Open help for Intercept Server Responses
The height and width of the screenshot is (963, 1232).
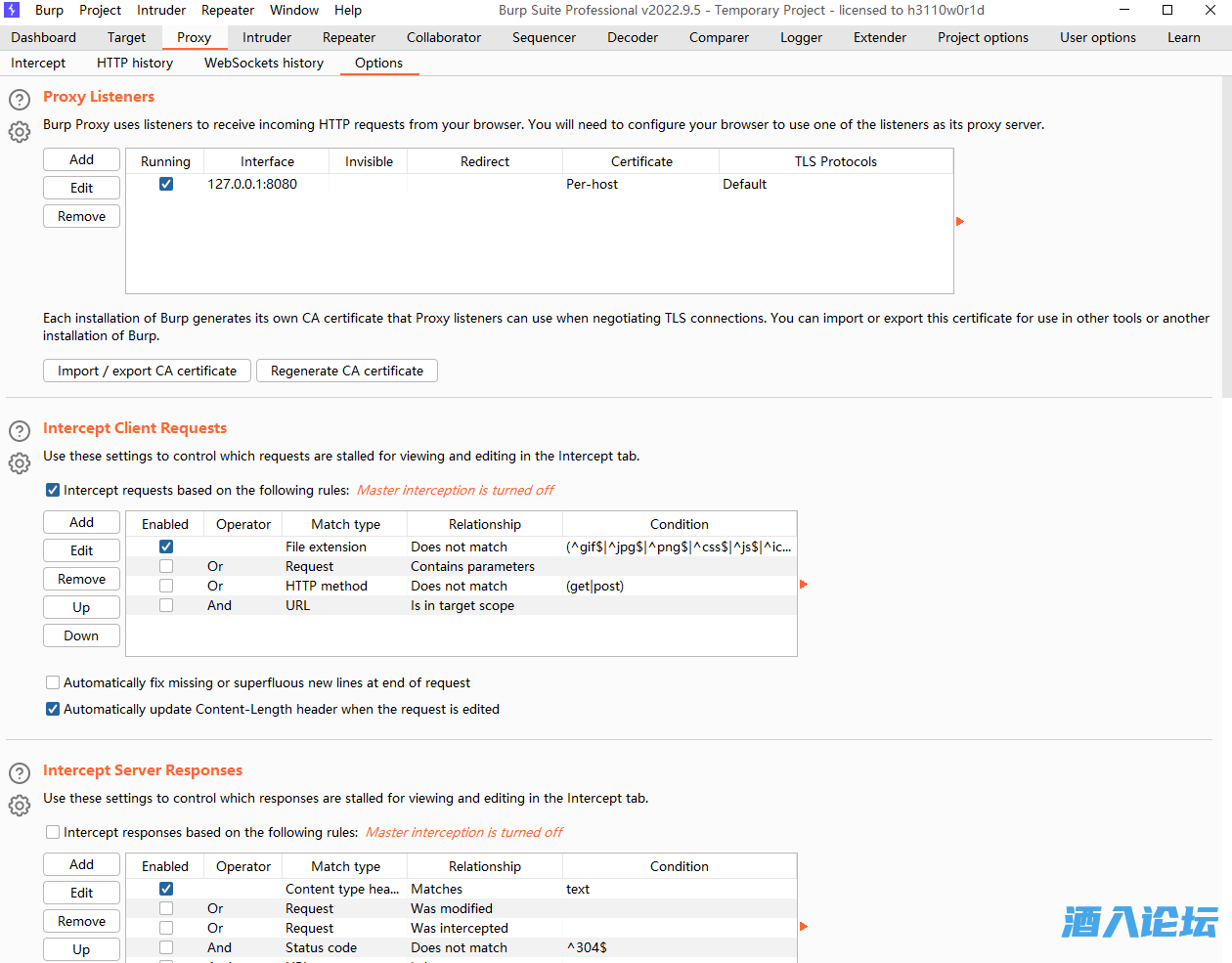(20, 773)
